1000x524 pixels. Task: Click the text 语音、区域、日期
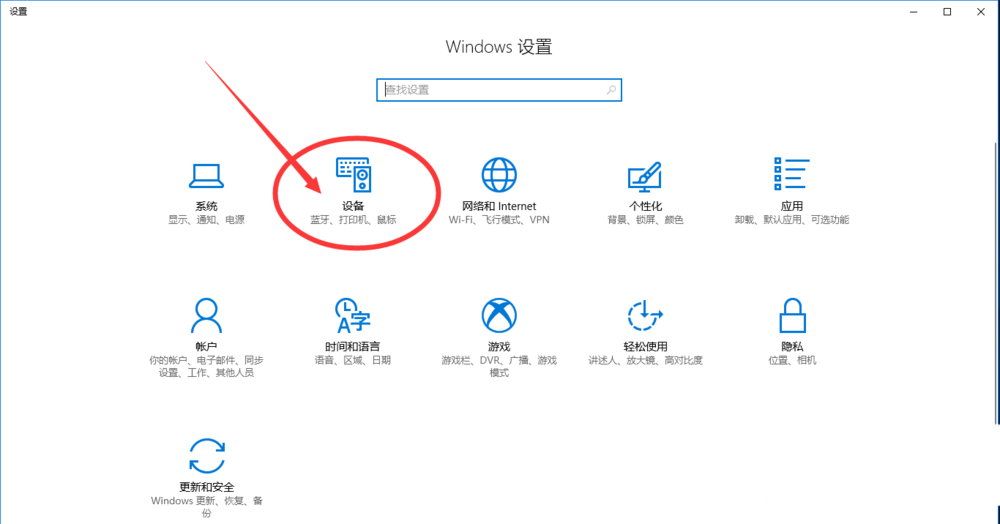pyautogui.click(x=353, y=360)
